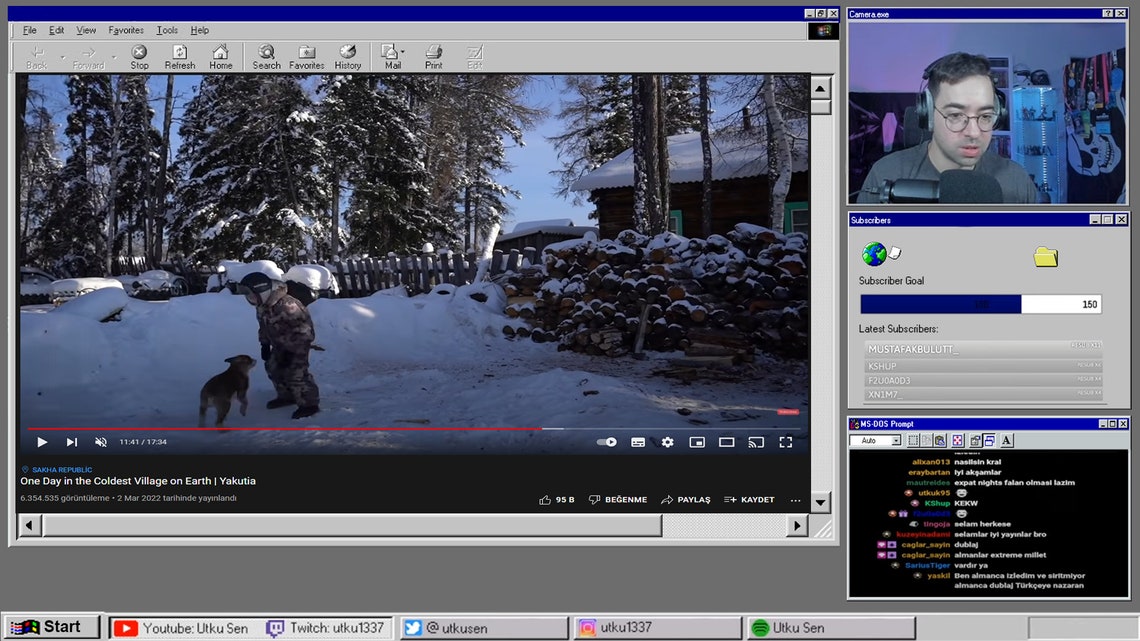The height and width of the screenshot is (641, 1140).
Task: Open MS-DOS Prompt properties icon
Action: 975,440
